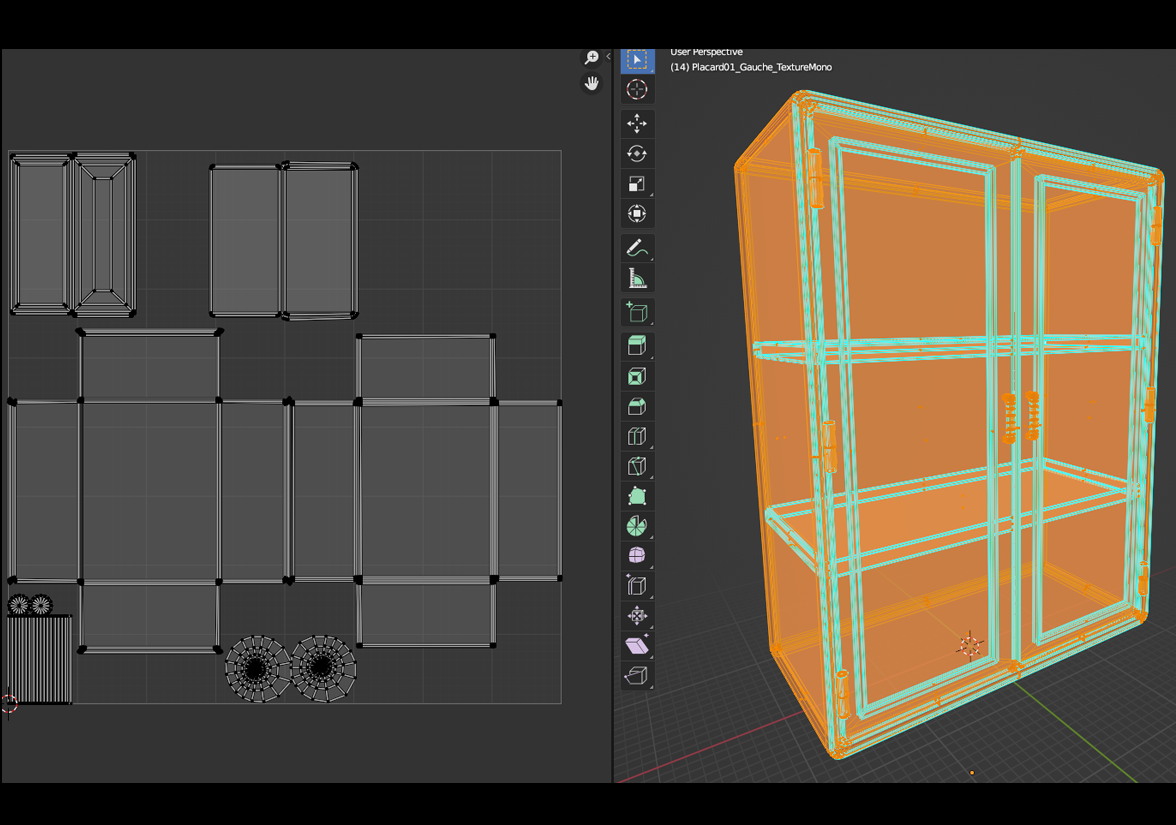Switch to the Rotate tool
The width and height of the screenshot is (1176, 825).
pyautogui.click(x=637, y=154)
